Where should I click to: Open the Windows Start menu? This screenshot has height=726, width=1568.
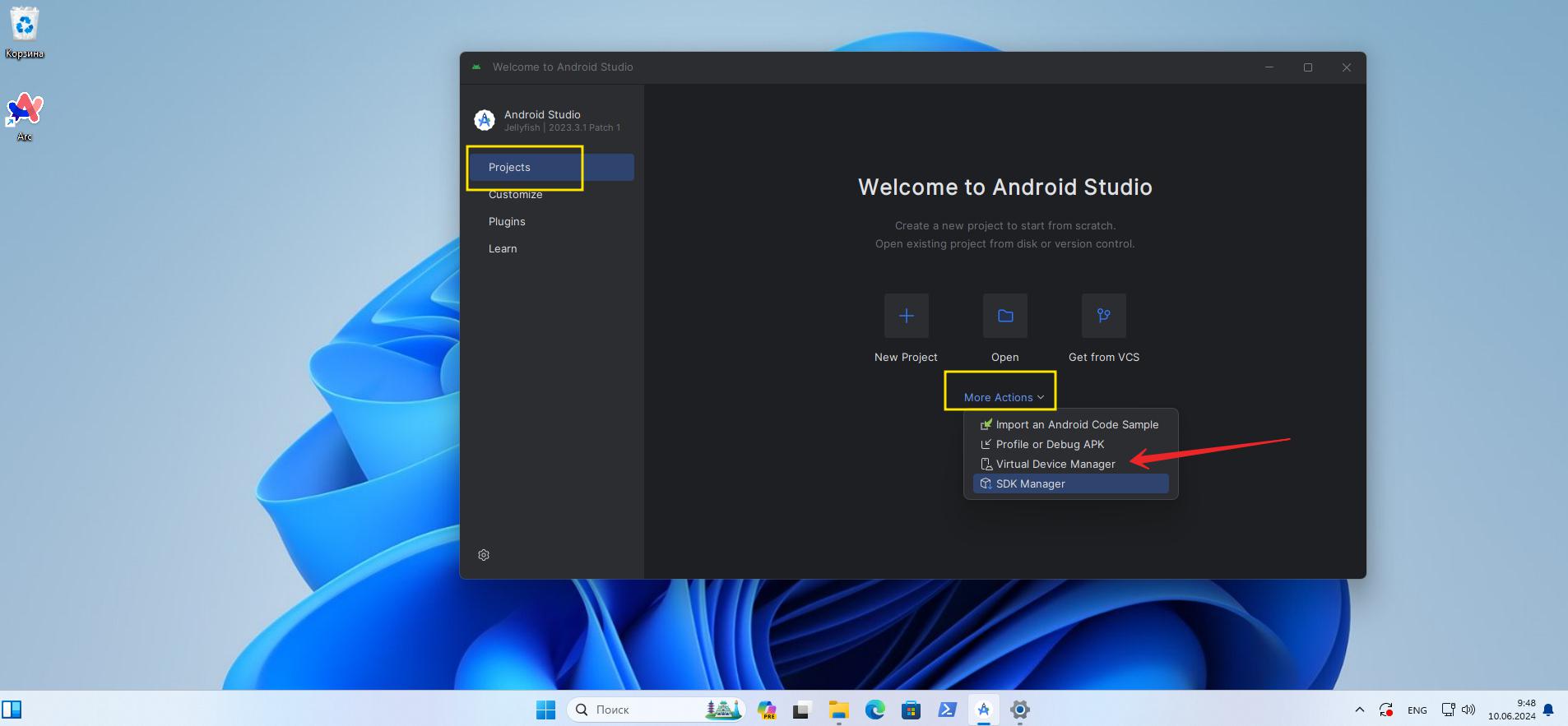pyautogui.click(x=545, y=710)
